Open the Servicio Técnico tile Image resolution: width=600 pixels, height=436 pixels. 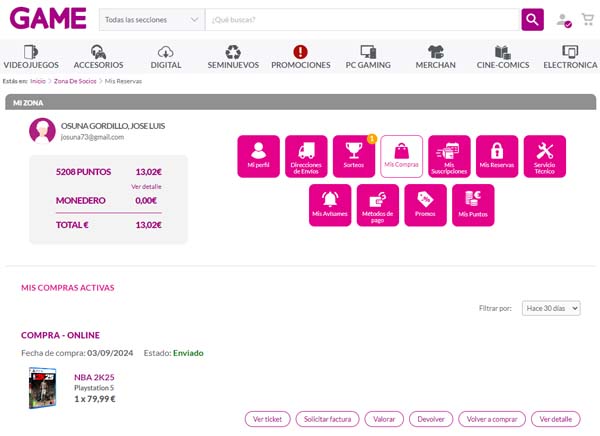coord(545,156)
